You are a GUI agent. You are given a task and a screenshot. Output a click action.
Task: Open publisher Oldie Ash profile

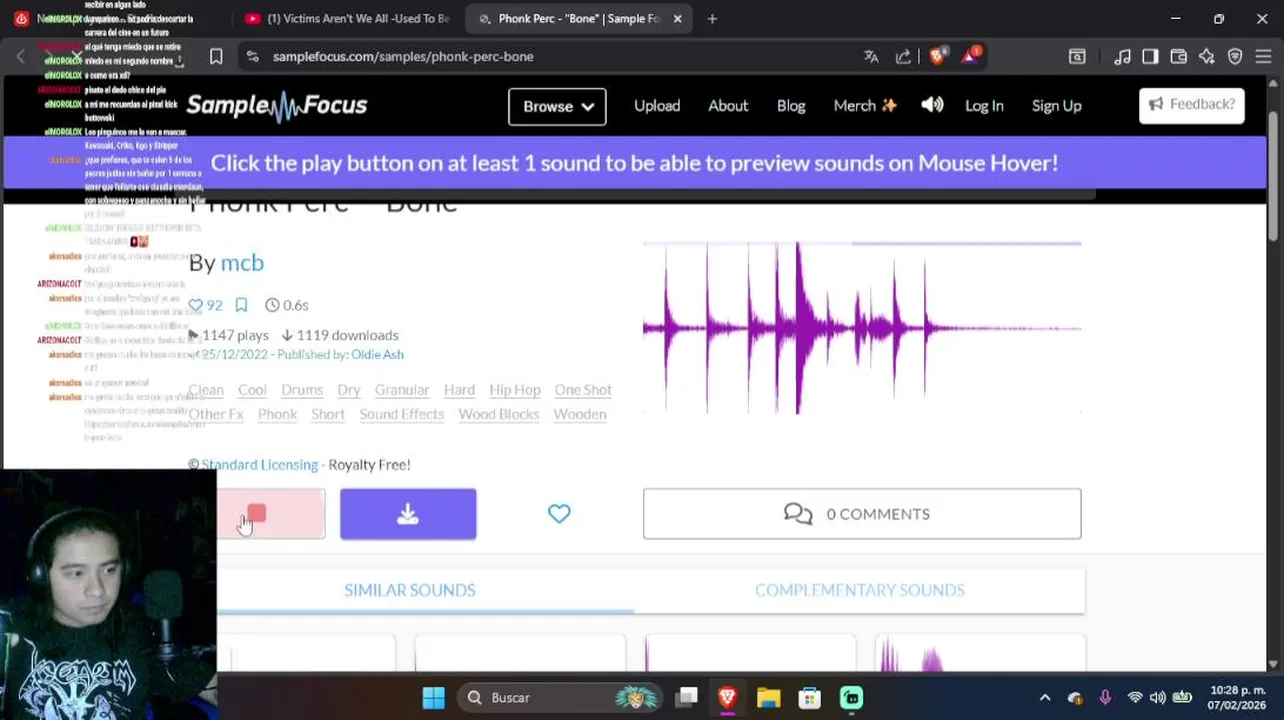coord(377,354)
